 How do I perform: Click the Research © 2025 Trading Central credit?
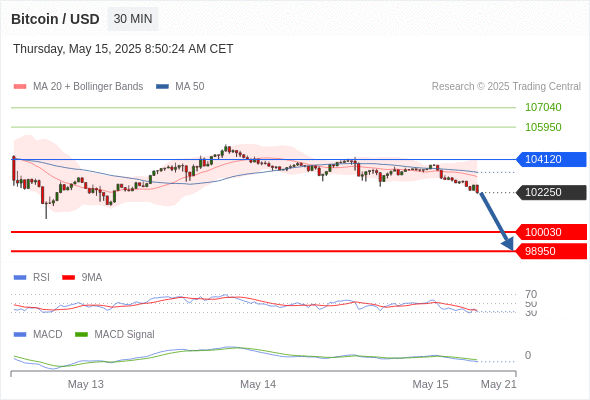pyautogui.click(x=506, y=87)
